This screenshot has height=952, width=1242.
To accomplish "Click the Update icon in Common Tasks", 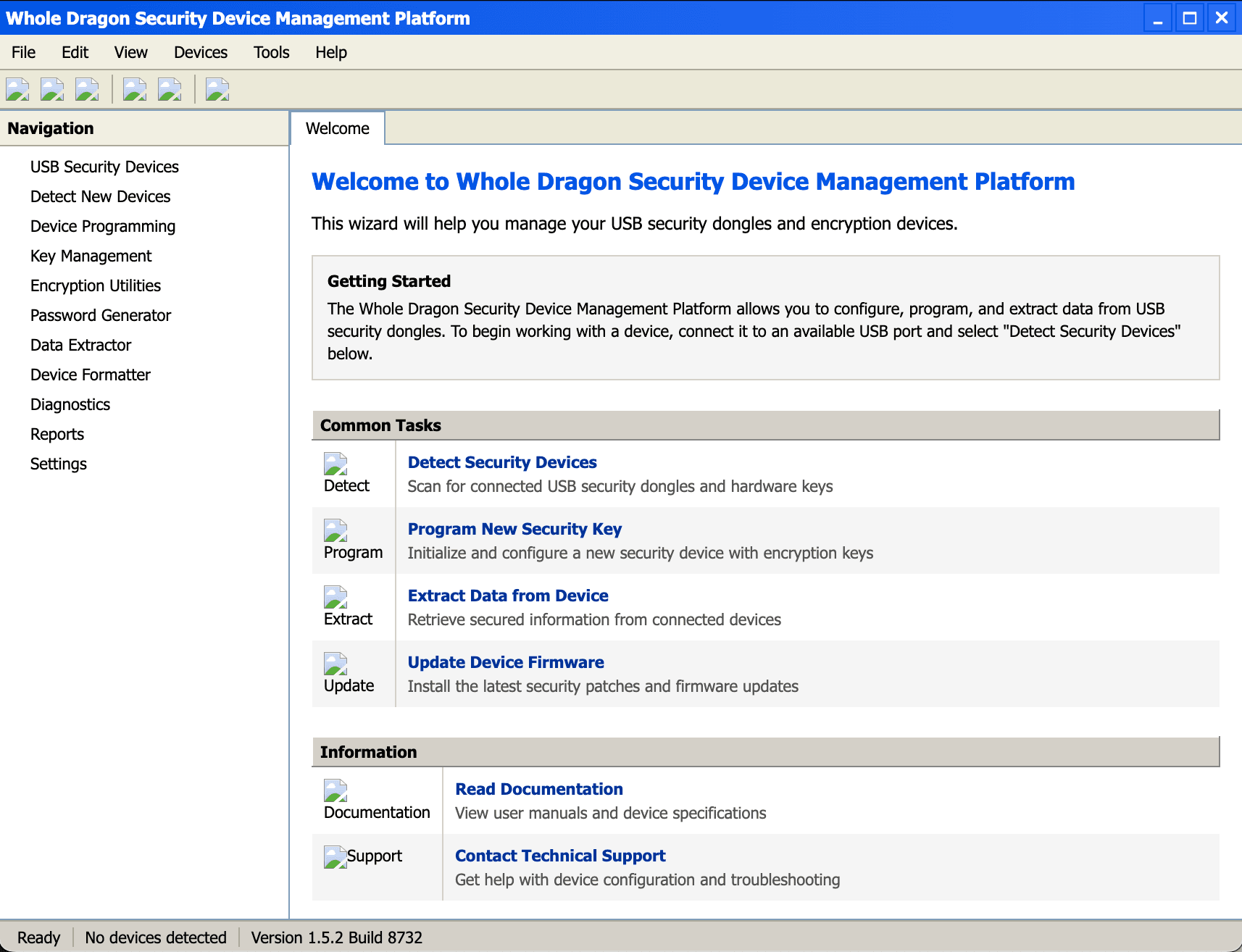I will [x=335, y=664].
